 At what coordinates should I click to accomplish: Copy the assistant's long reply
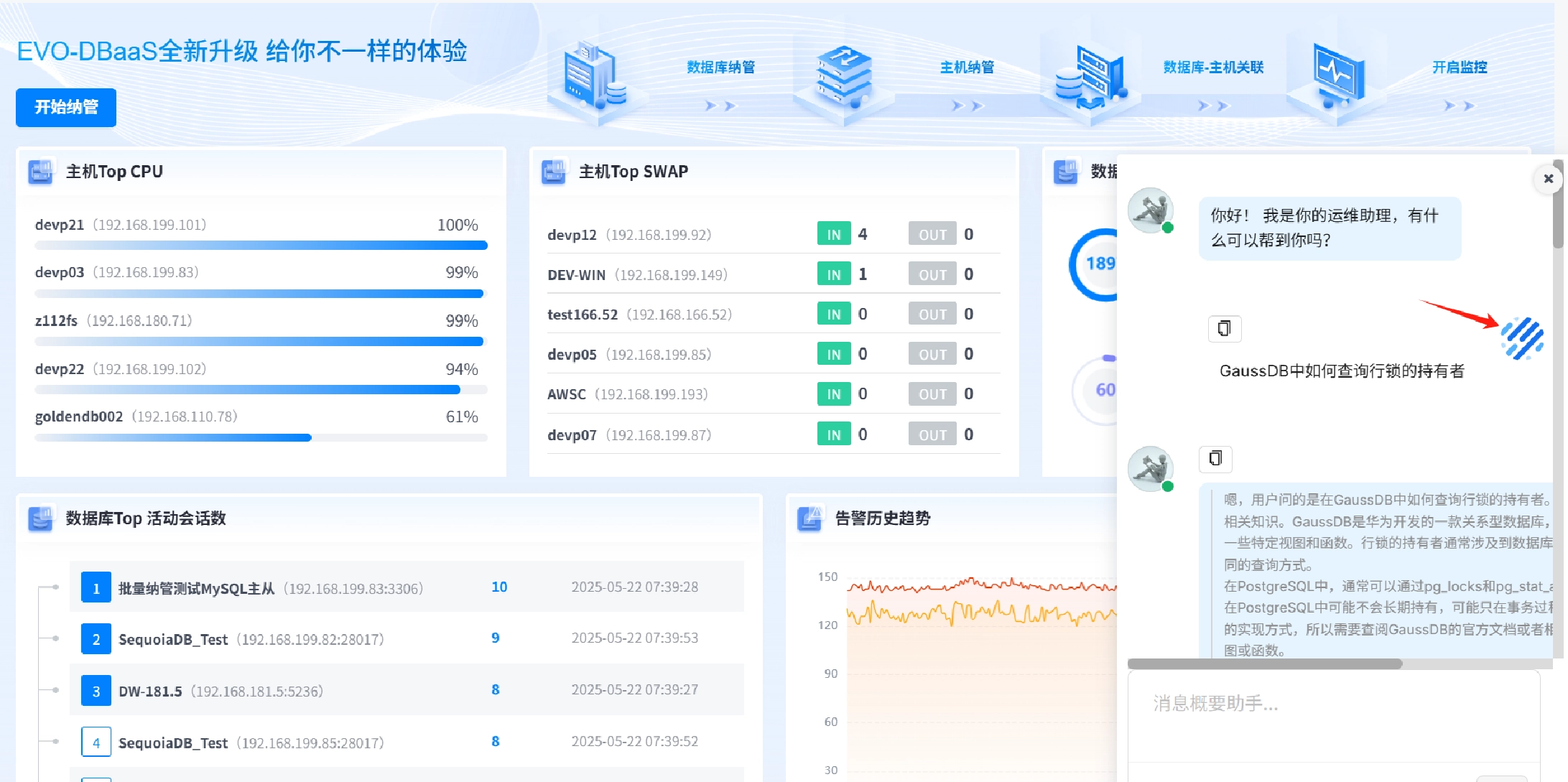pyautogui.click(x=1215, y=459)
